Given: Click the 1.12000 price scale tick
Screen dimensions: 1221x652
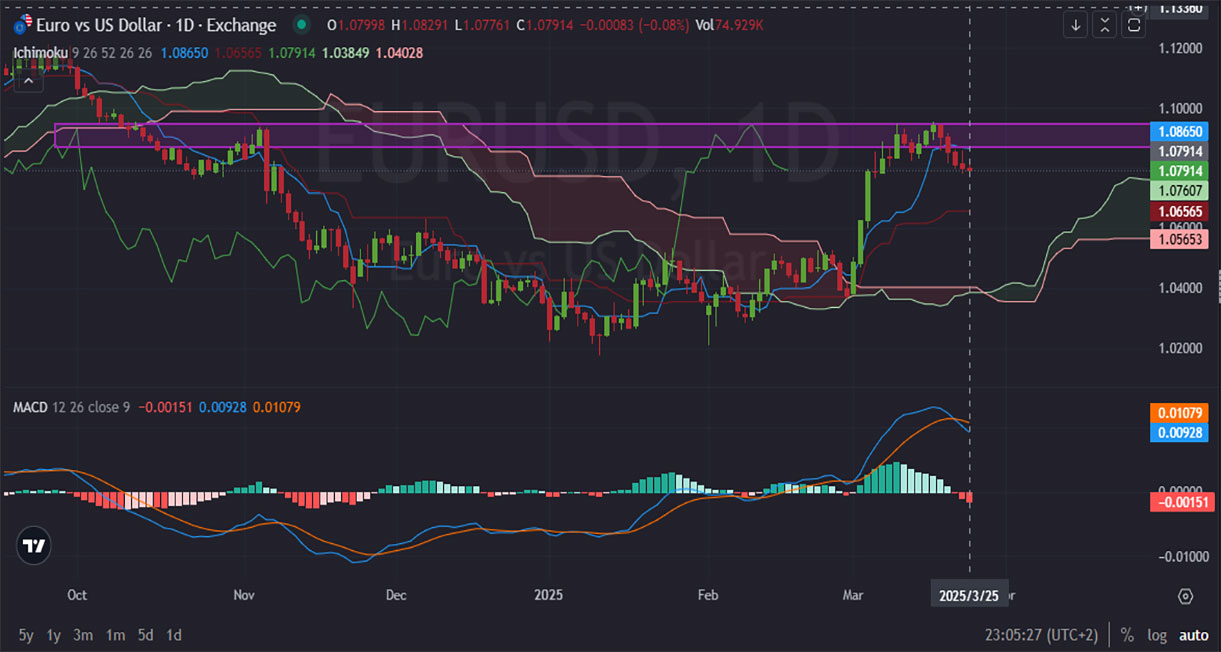Looking at the screenshot, I should (1179, 48).
